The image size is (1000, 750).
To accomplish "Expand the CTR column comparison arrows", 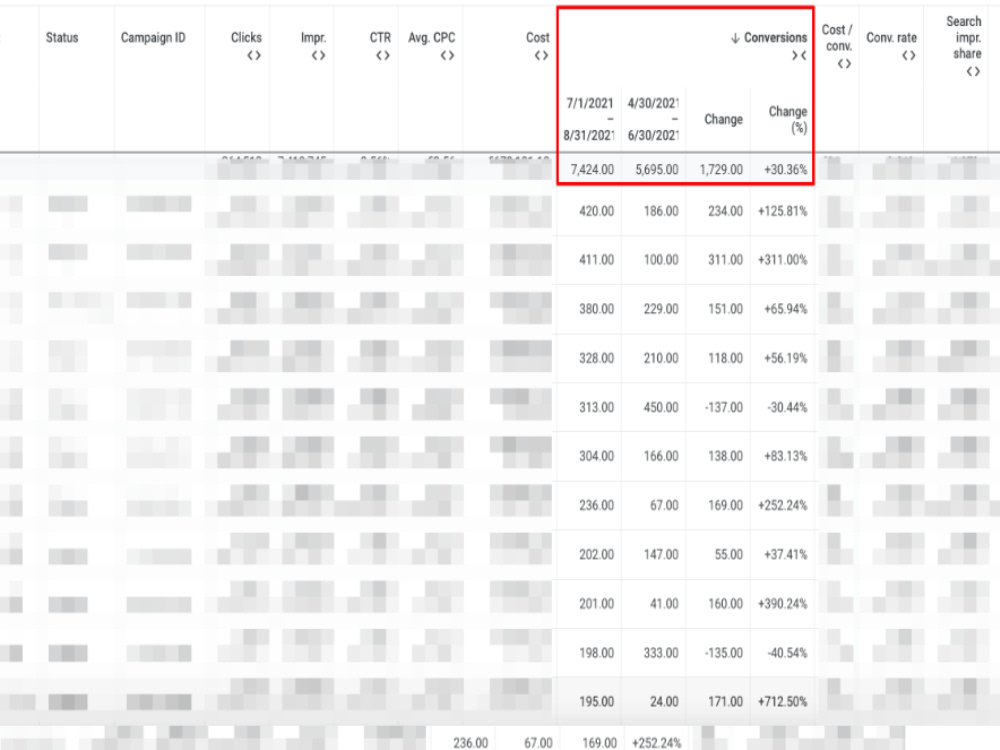I will coord(383,55).
